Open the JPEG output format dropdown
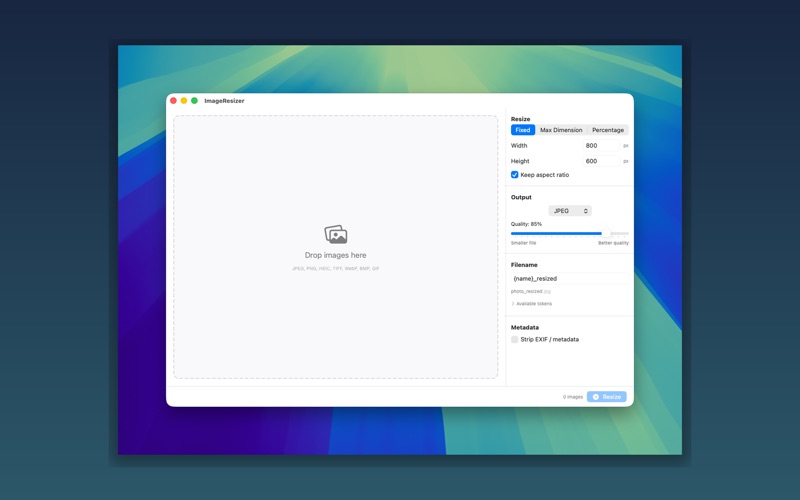Viewport: 800px width, 500px height. pos(570,211)
